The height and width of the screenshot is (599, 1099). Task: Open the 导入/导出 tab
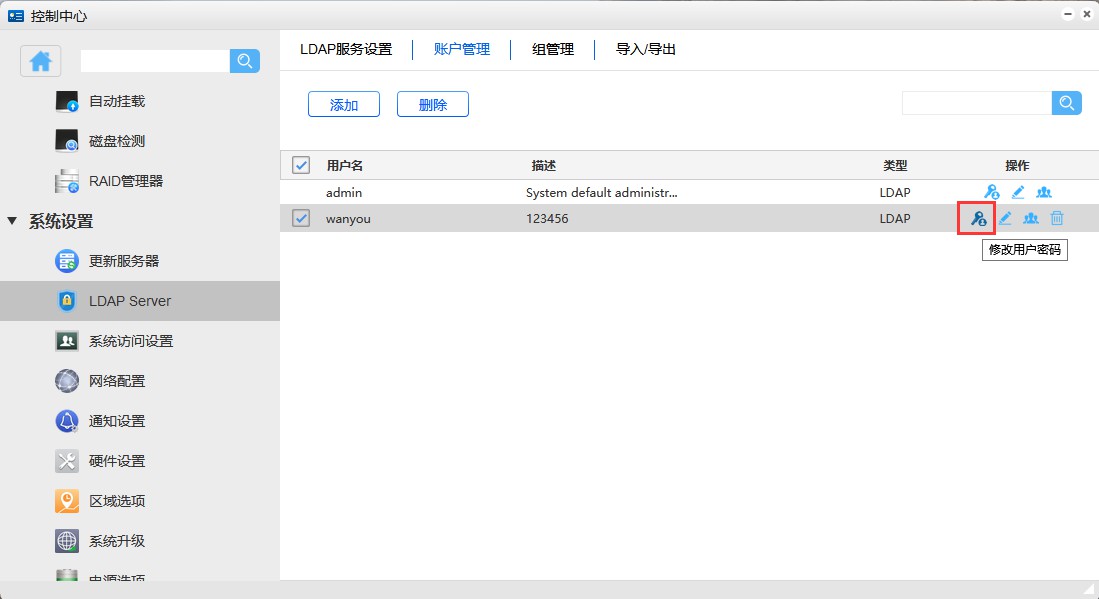[646, 49]
